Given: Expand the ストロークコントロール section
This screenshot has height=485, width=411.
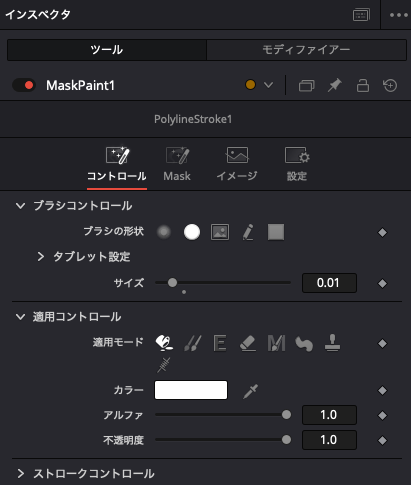Looking at the screenshot, I should click(x=21, y=473).
